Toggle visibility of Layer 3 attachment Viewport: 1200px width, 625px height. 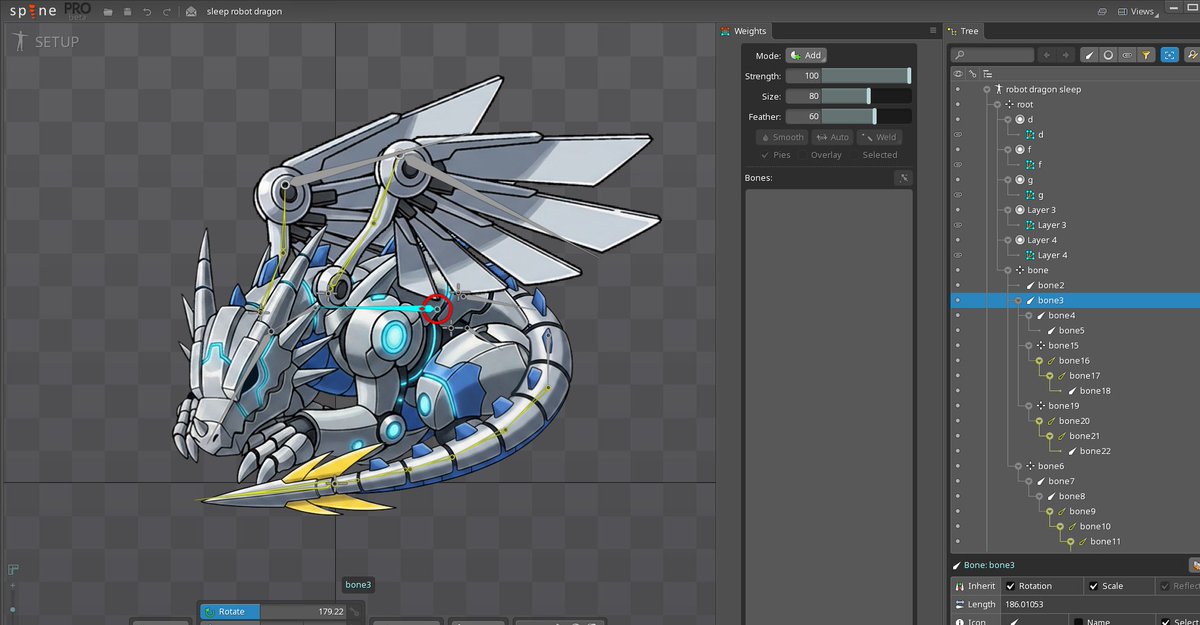click(958, 225)
